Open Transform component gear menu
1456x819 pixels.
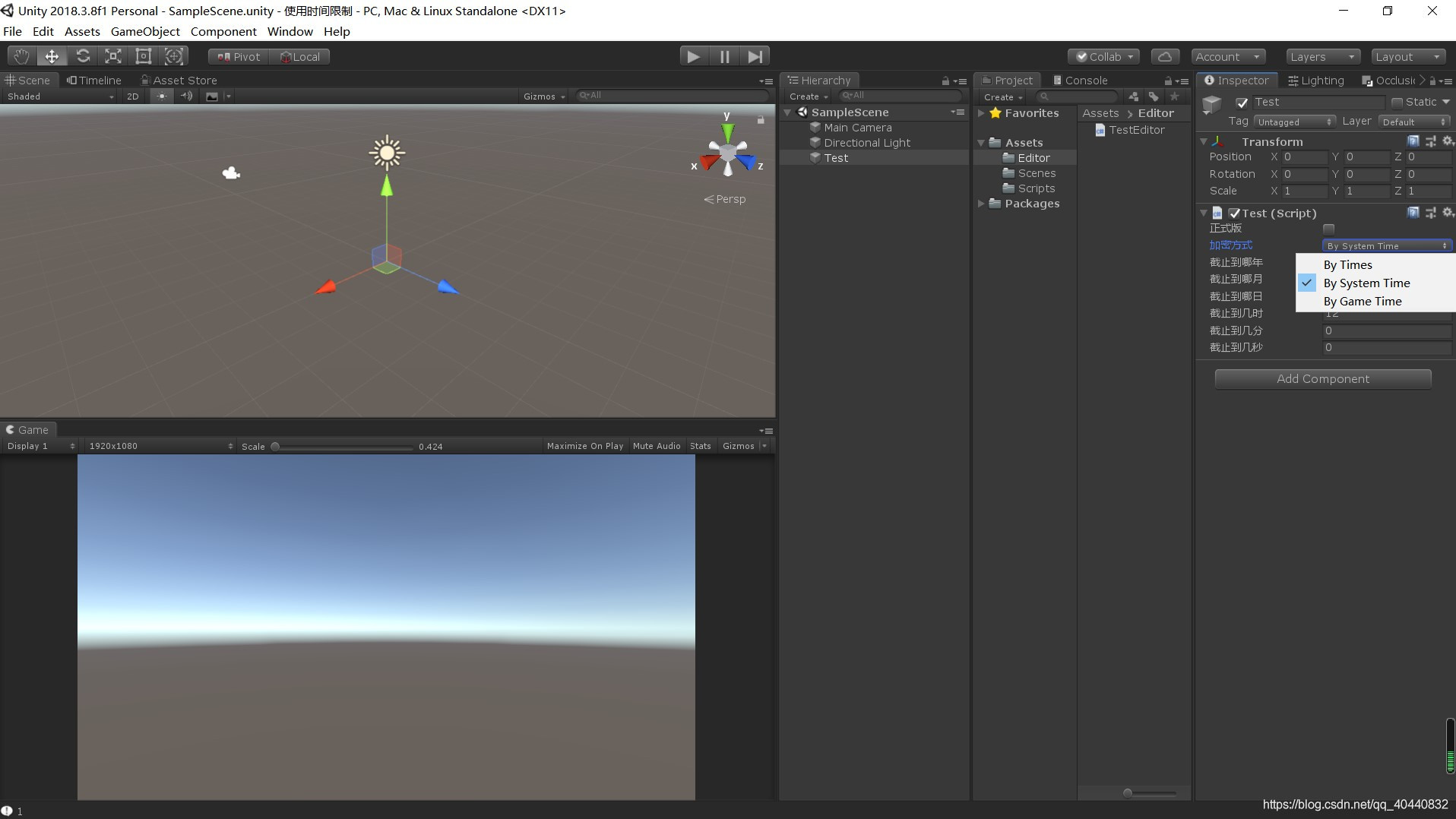pos(1448,141)
